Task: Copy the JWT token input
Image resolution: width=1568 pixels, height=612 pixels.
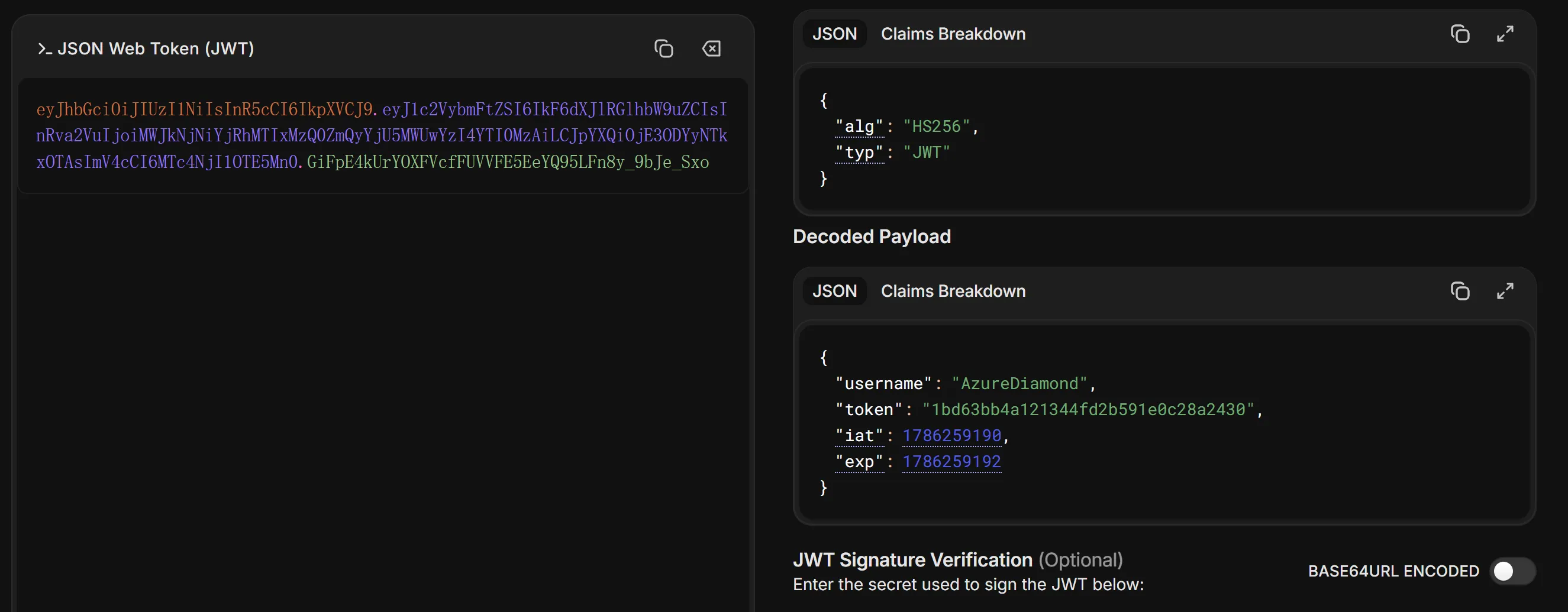Action: [663, 48]
